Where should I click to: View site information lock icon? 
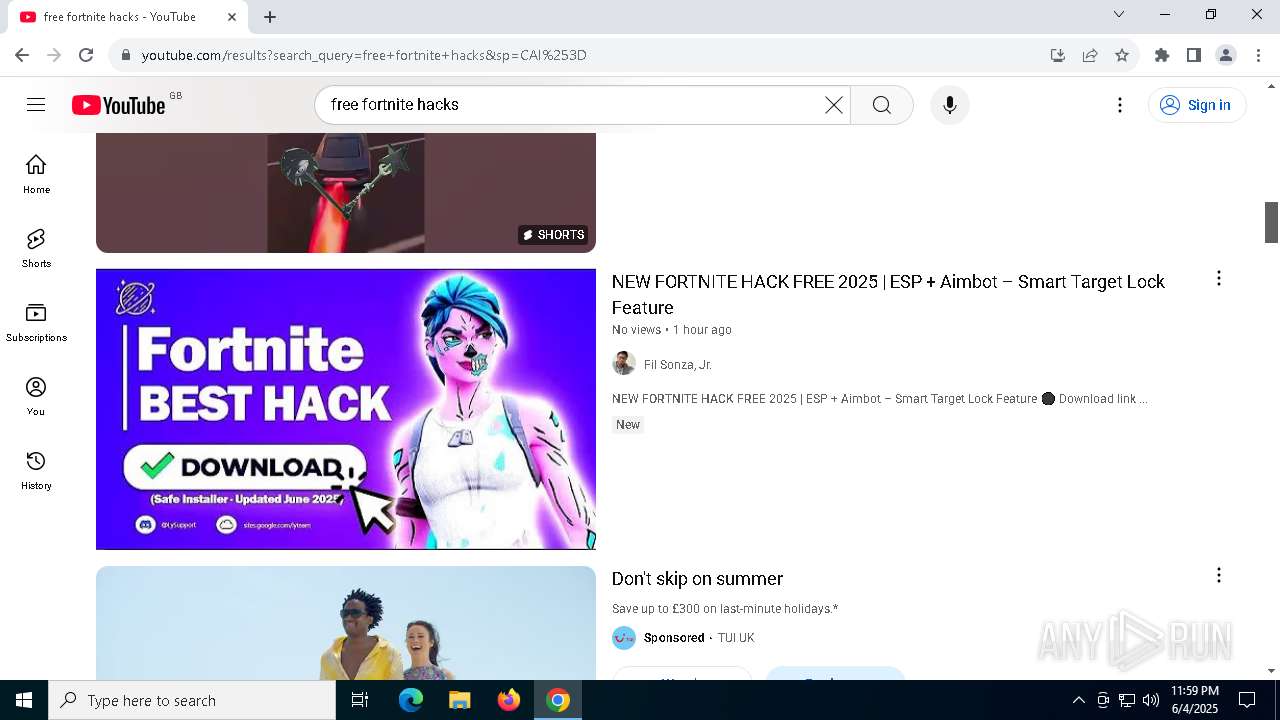(126, 55)
